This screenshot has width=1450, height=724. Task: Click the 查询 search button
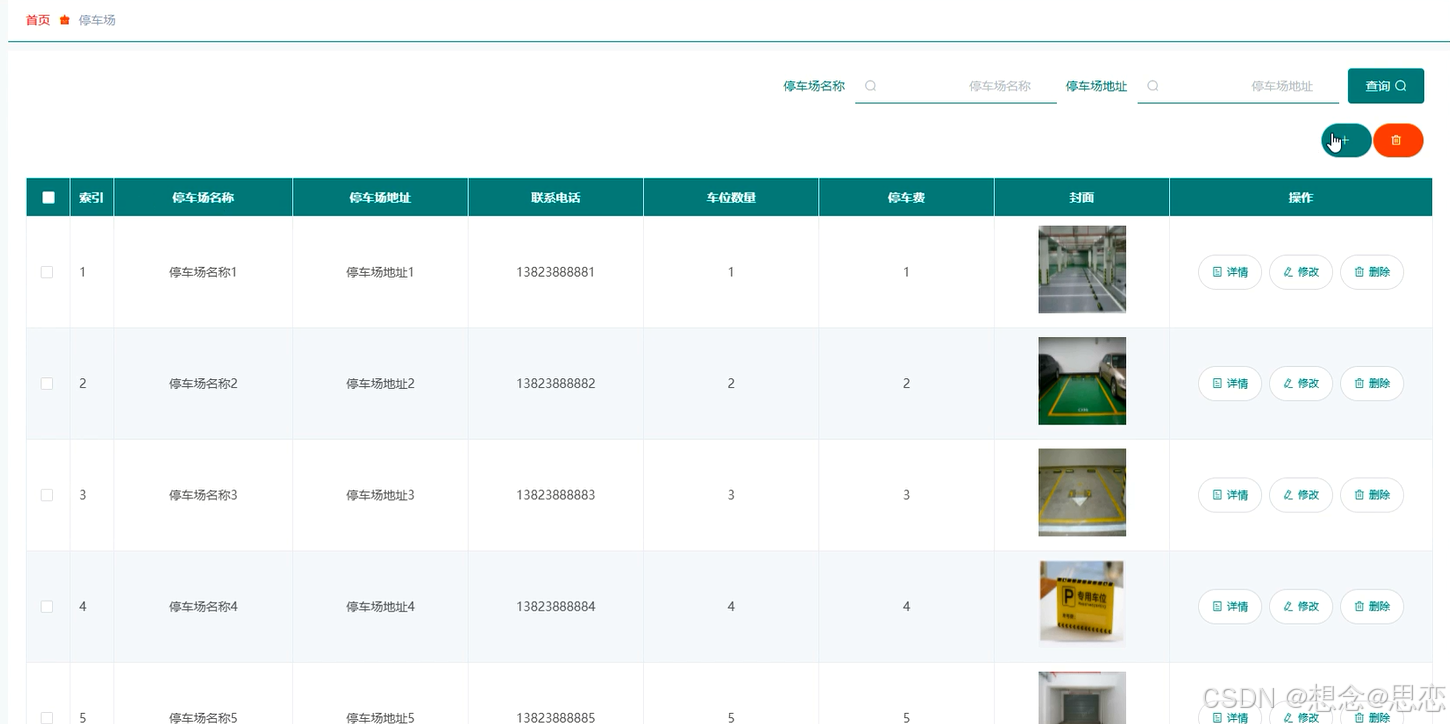pos(1386,86)
